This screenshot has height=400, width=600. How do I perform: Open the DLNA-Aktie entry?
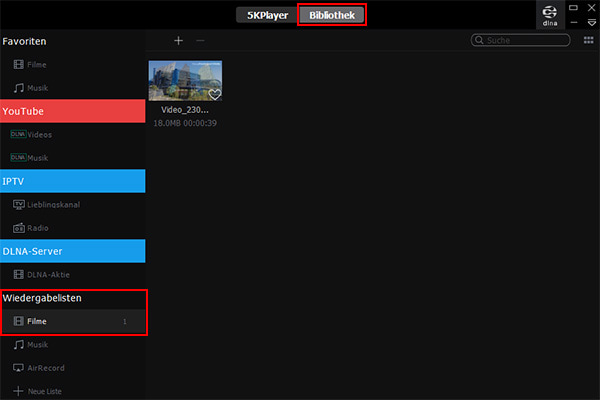73,274
